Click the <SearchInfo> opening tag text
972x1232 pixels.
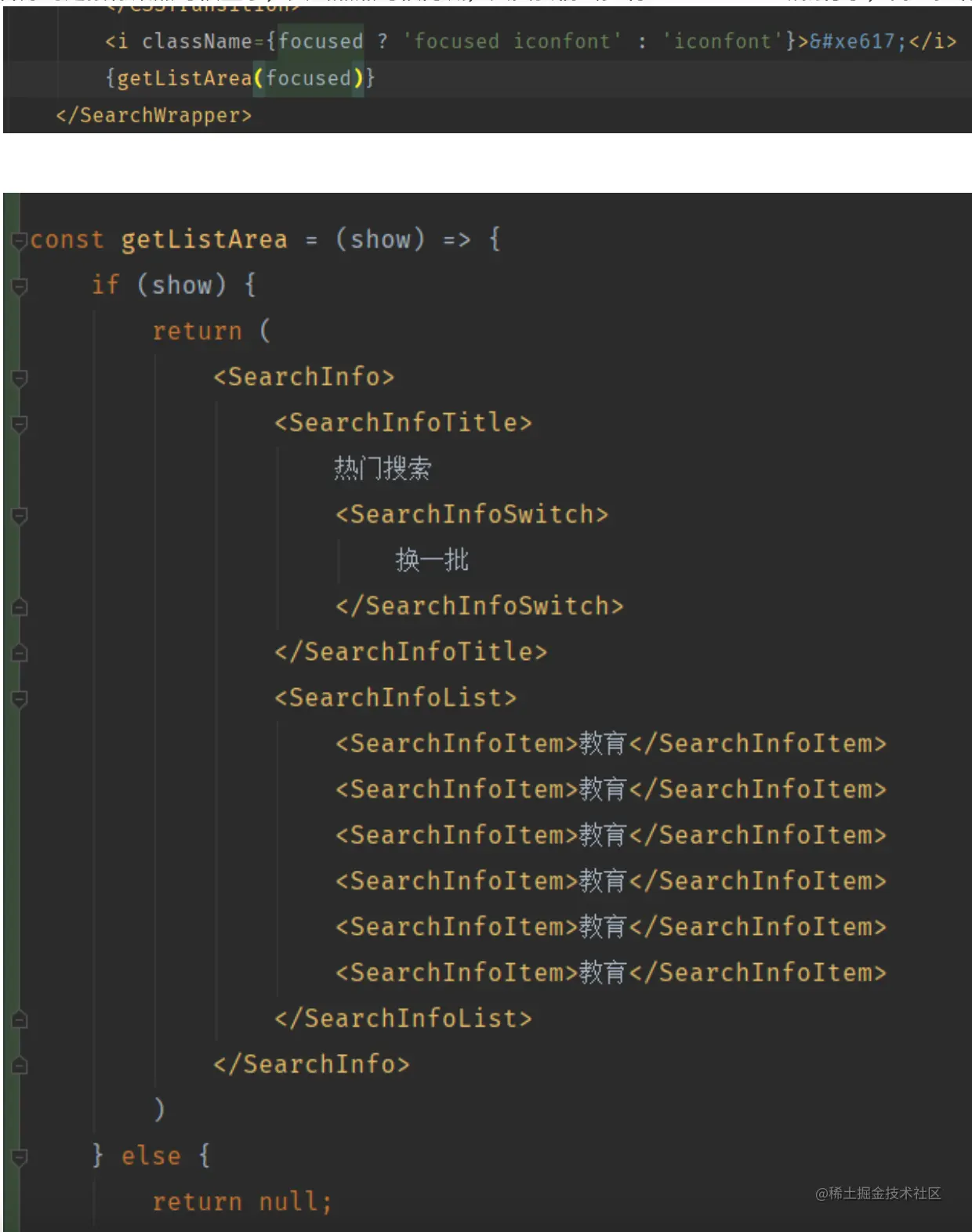click(x=304, y=377)
